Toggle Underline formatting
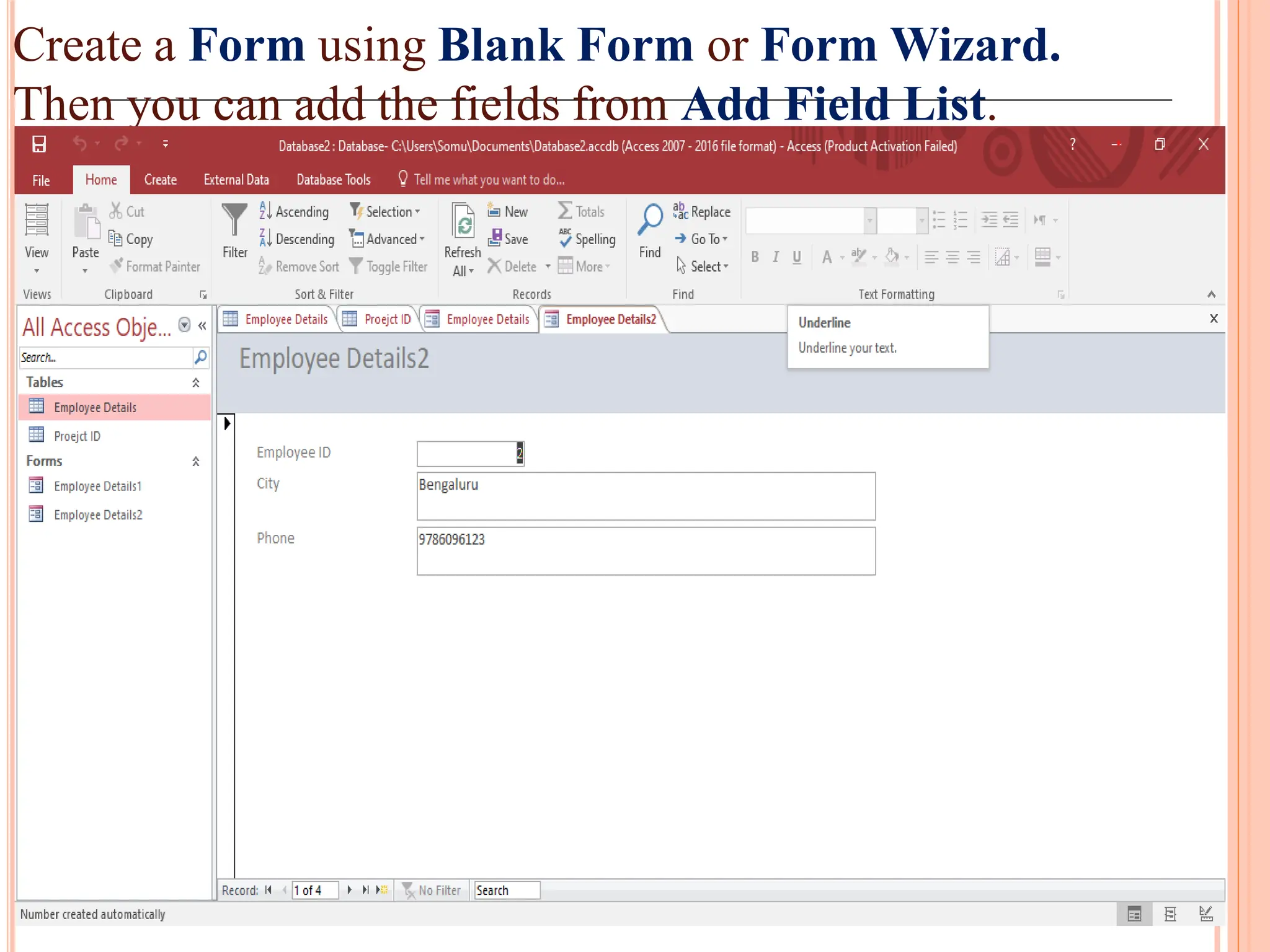1270x952 pixels. (x=797, y=257)
